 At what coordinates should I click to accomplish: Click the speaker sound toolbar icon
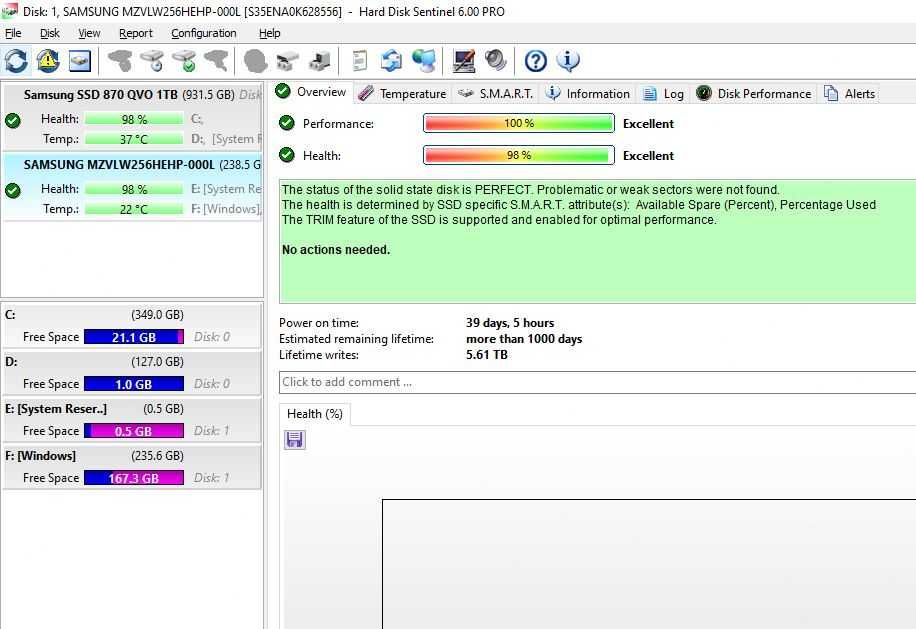coord(495,61)
